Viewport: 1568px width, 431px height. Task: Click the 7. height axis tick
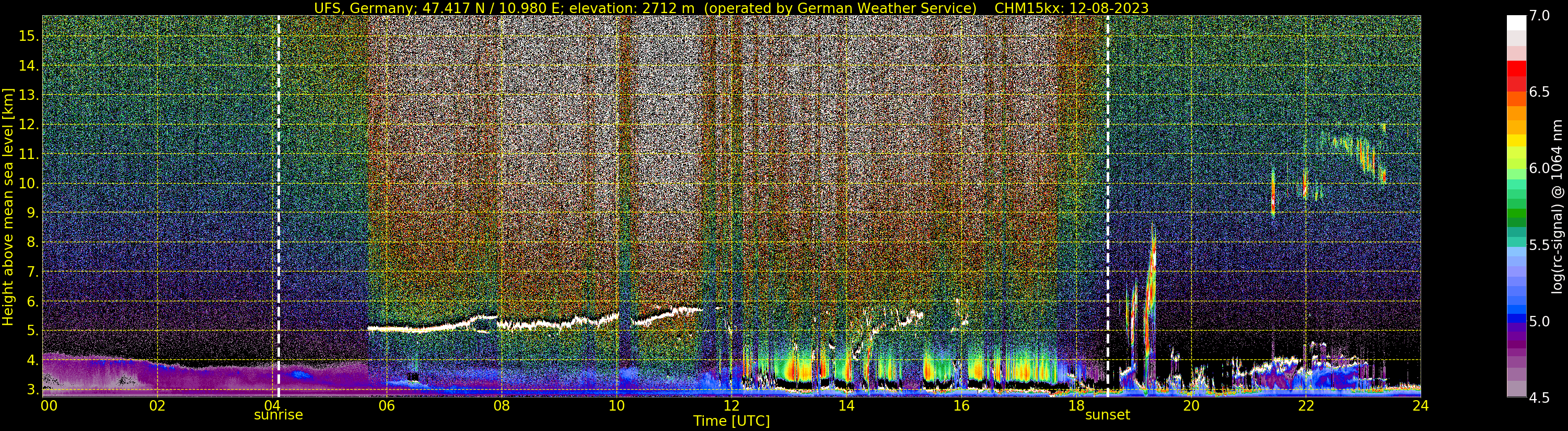click(x=33, y=272)
